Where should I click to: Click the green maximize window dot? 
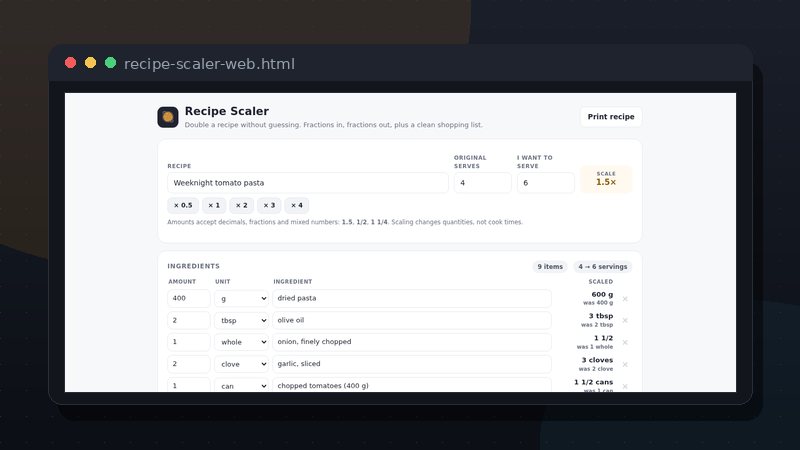point(110,63)
